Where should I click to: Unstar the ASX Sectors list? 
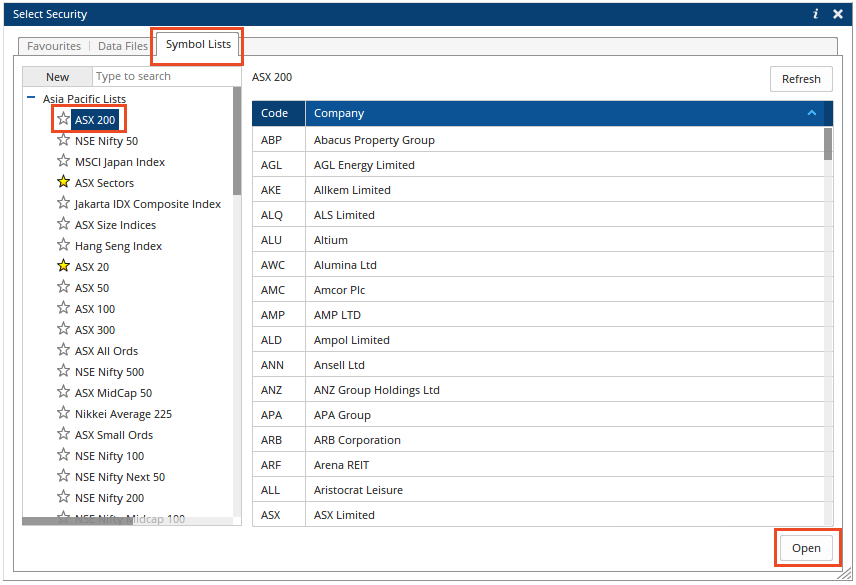click(x=63, y=182)
